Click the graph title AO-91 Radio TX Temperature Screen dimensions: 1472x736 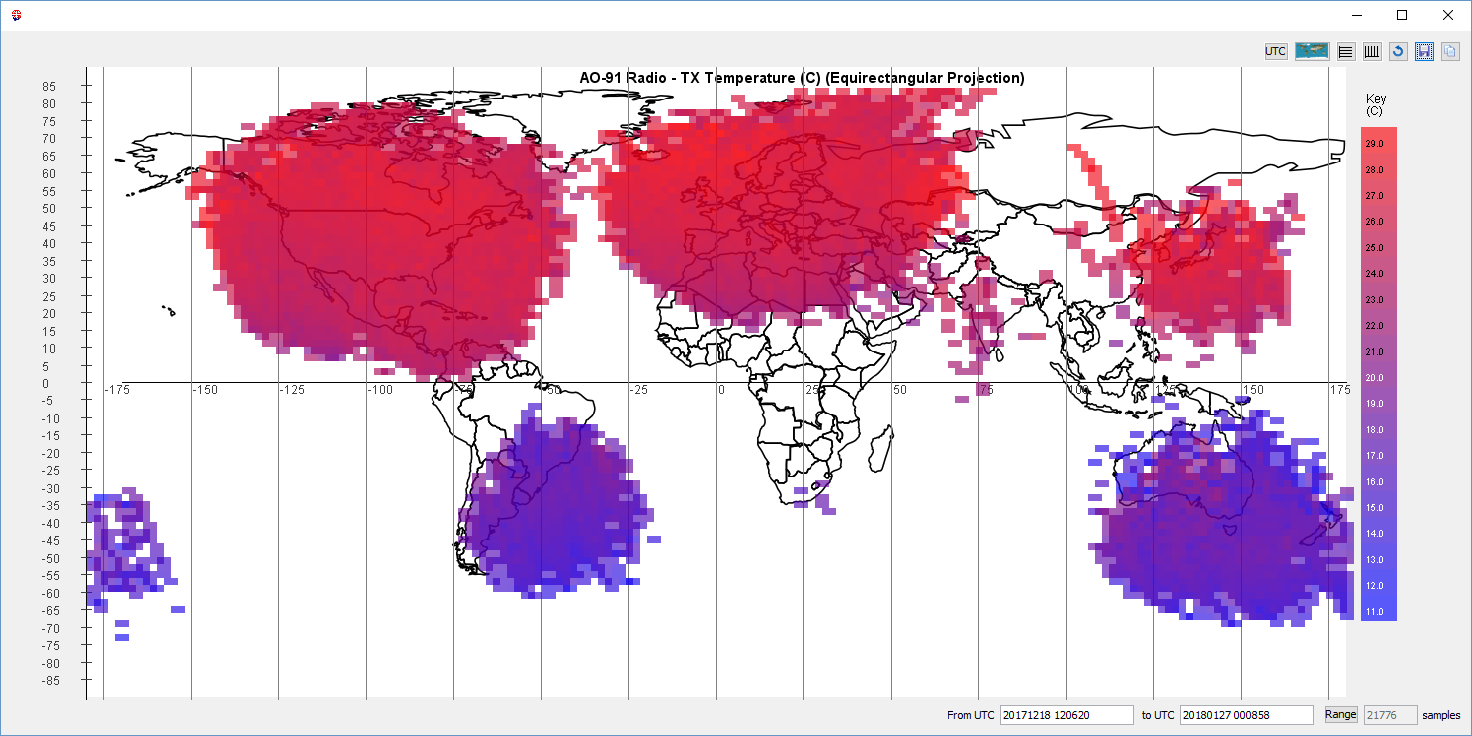(802, 78)
